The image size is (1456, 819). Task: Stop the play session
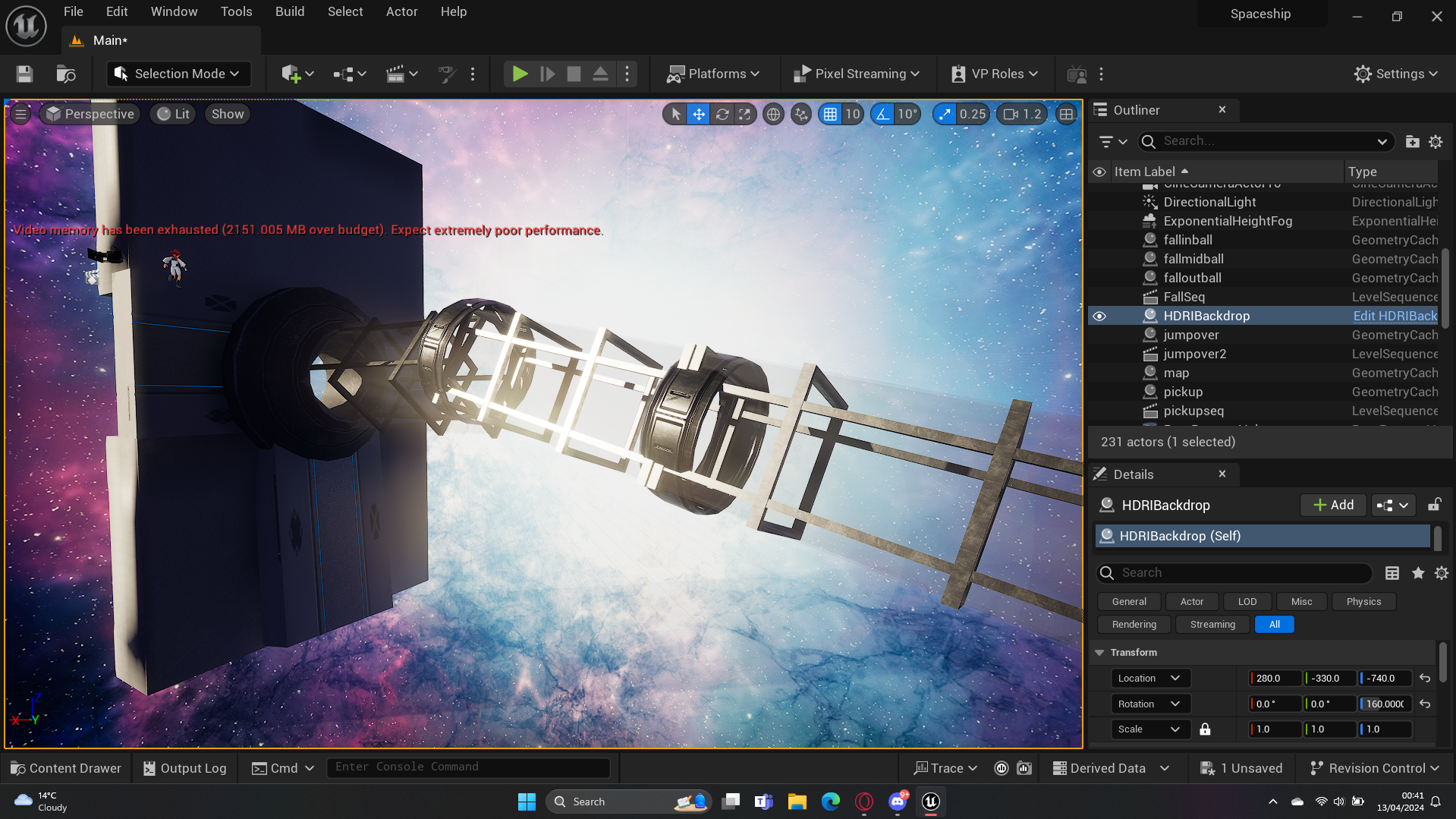tap(574, 74)
